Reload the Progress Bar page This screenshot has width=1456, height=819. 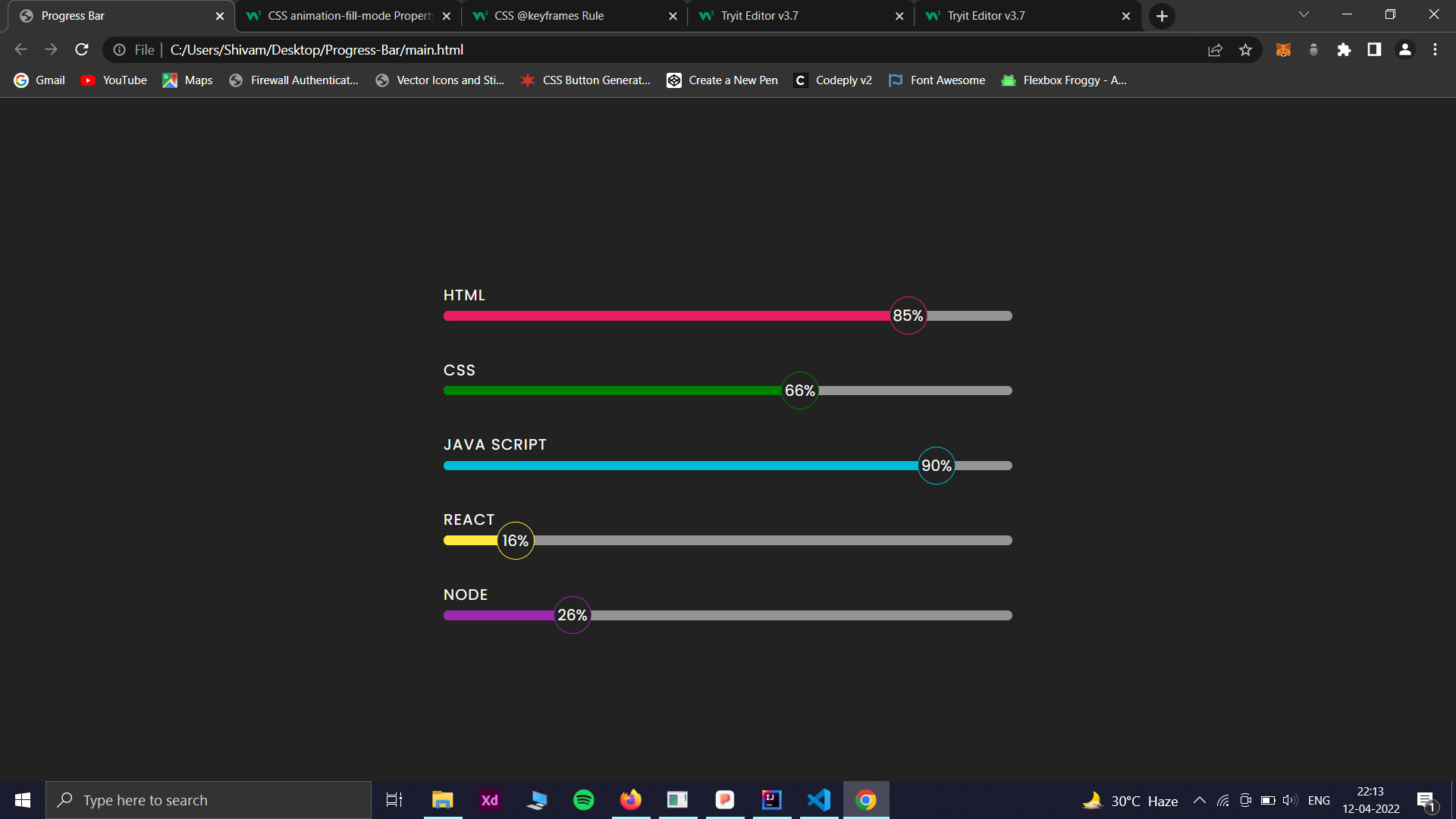[x=81, y=49]
